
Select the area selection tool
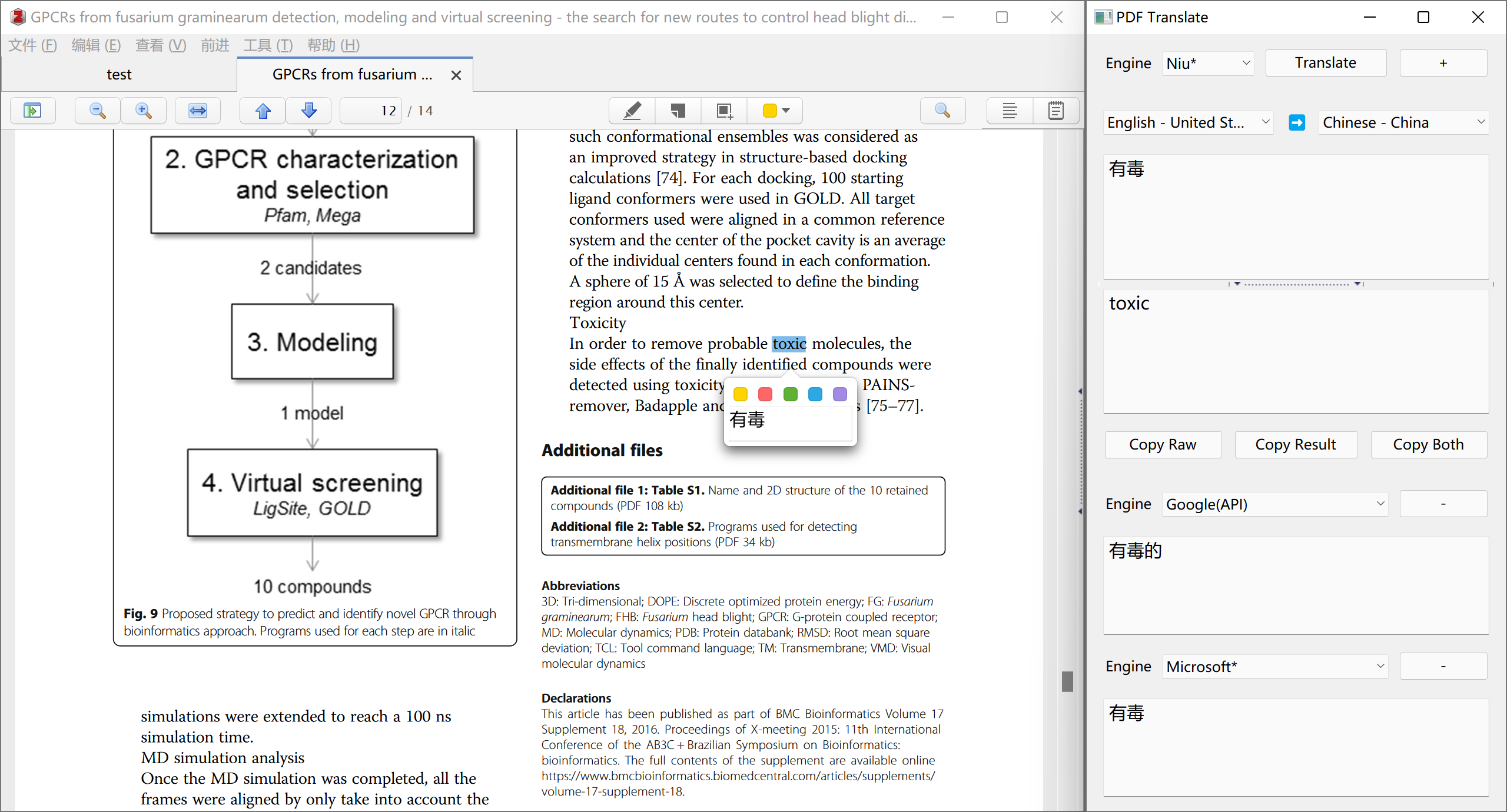(724, 111)
